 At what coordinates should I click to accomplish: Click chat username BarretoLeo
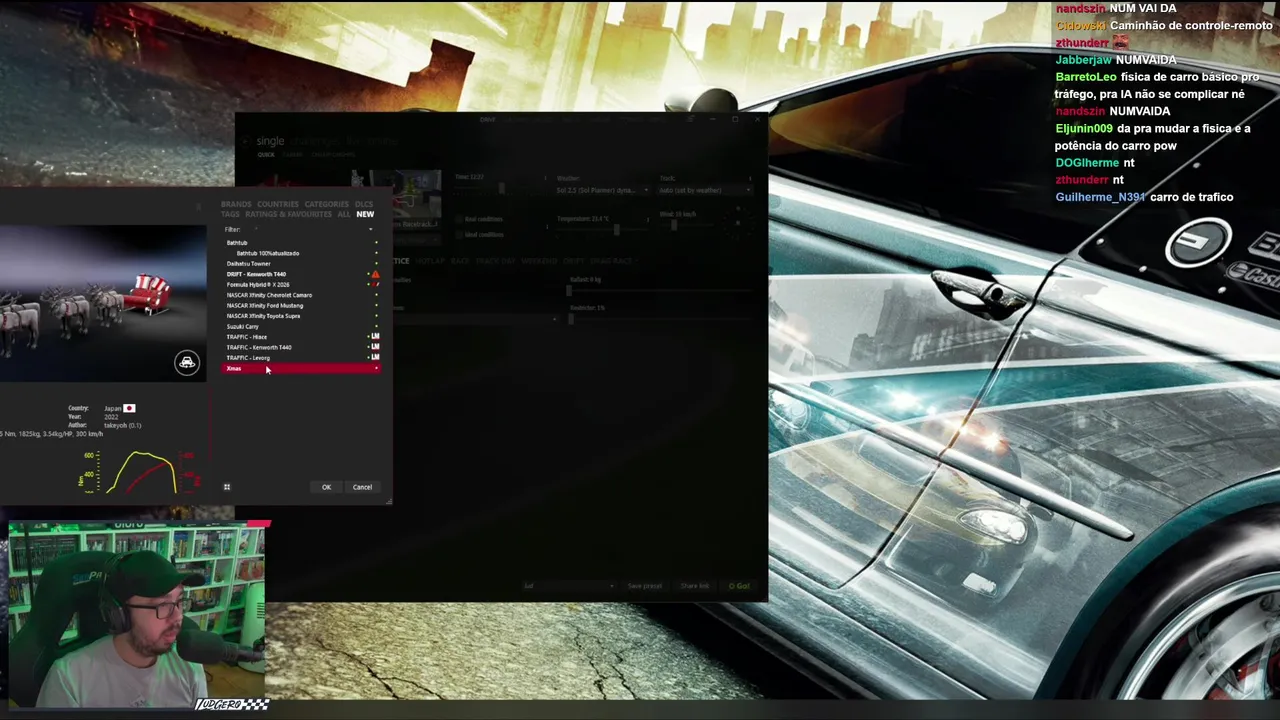click(x=1086, y=77)
